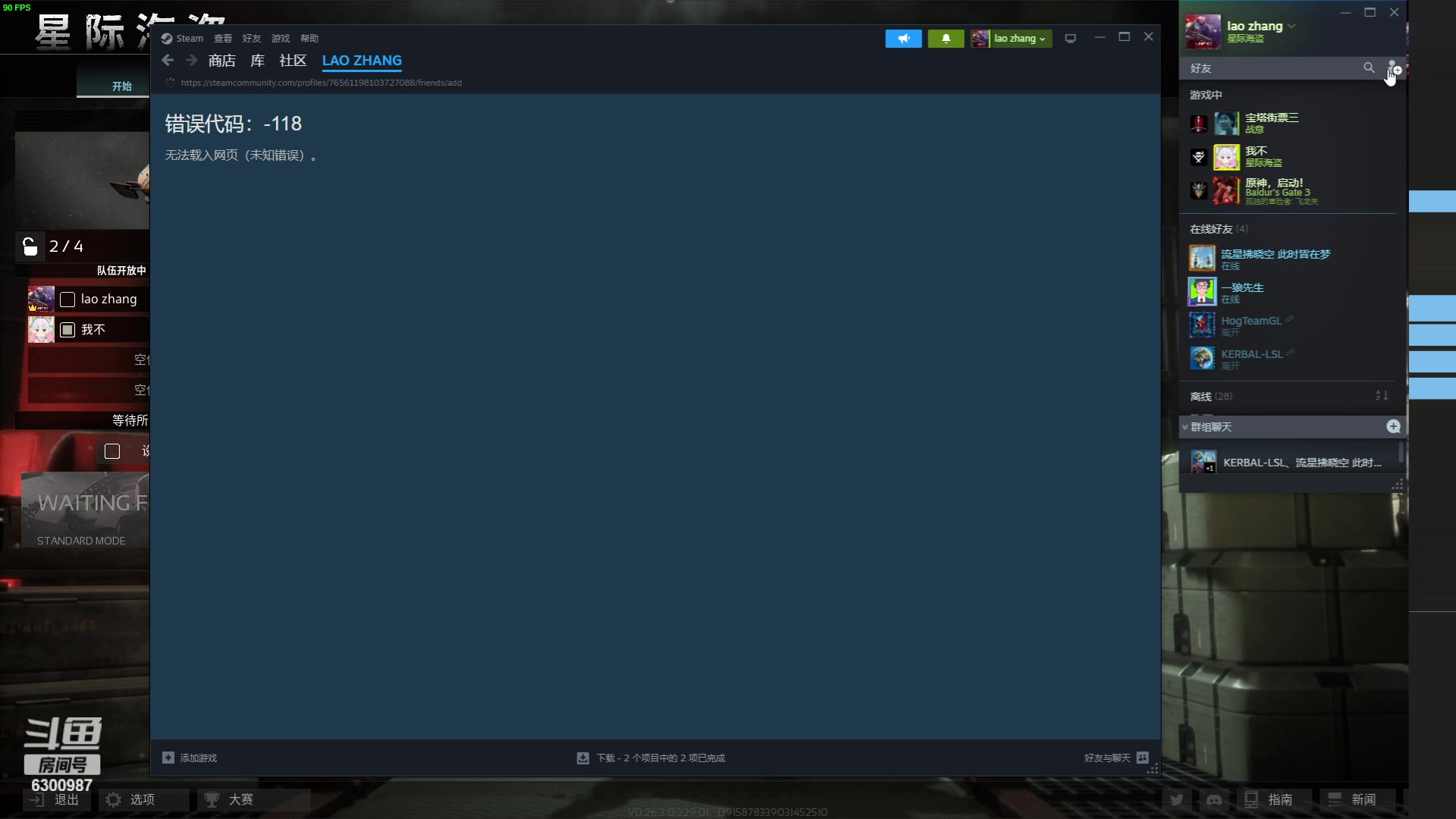Click the lobby lock icon next to 2 / 4
Screen dimensions: 1456x819
click(30, 246)
